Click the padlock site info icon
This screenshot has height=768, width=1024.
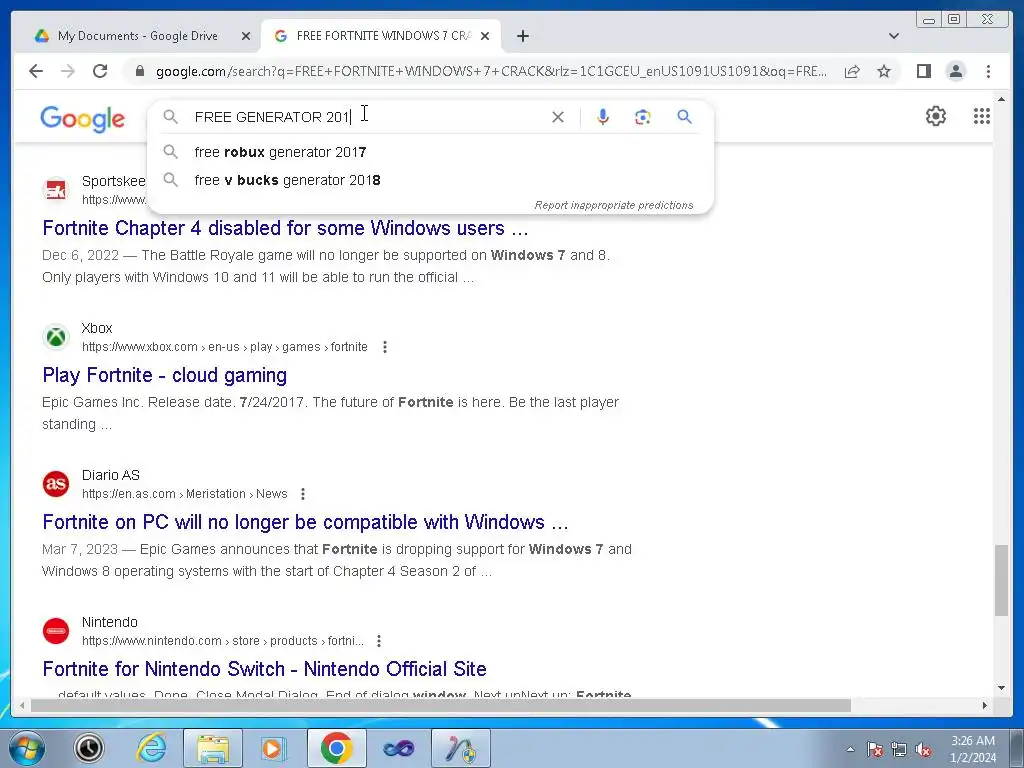tap(140, 71)
